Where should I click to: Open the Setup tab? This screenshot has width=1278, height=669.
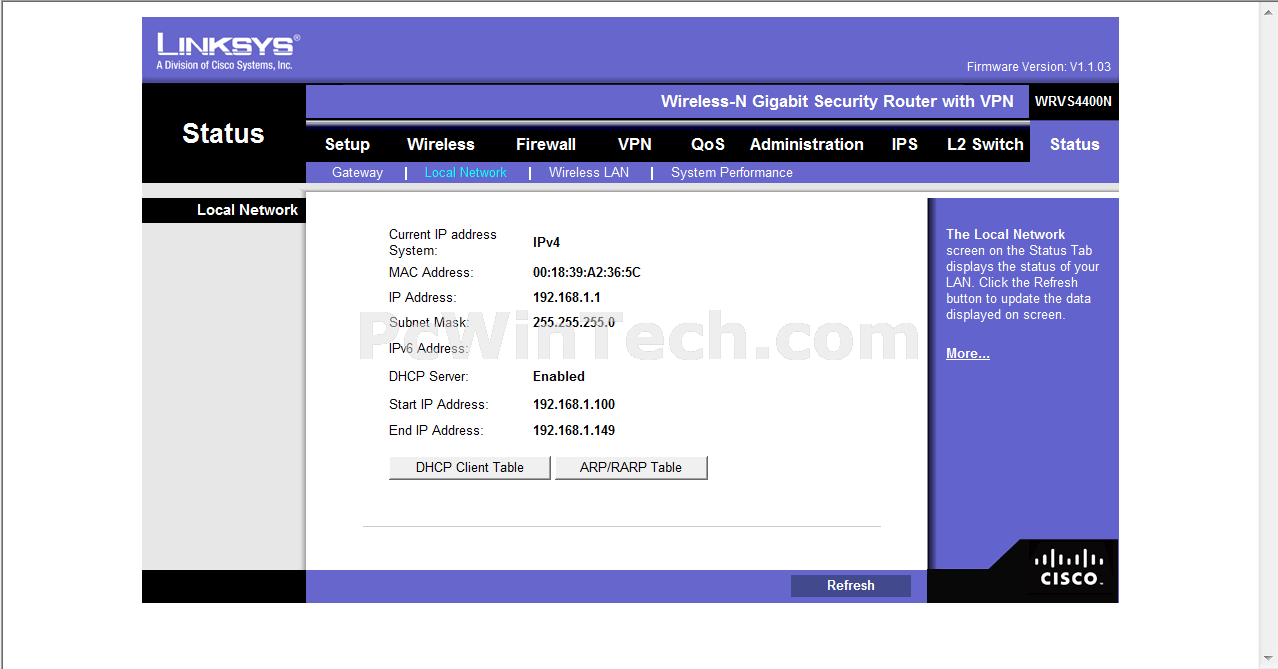347,144
